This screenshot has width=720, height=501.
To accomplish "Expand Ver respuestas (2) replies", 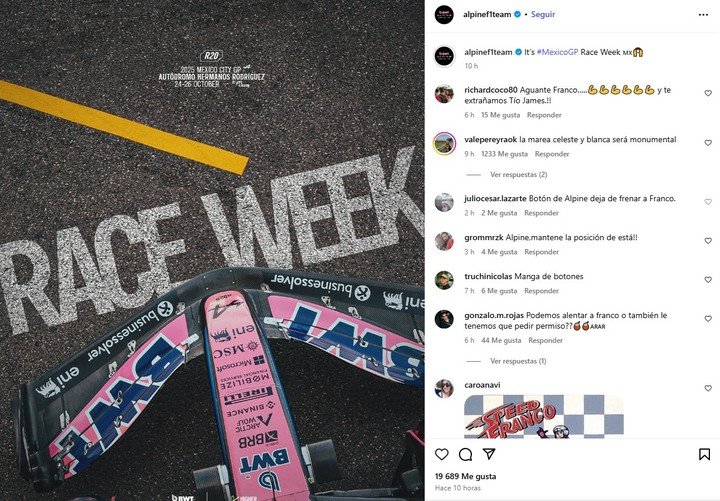I will tap(518, 175).
